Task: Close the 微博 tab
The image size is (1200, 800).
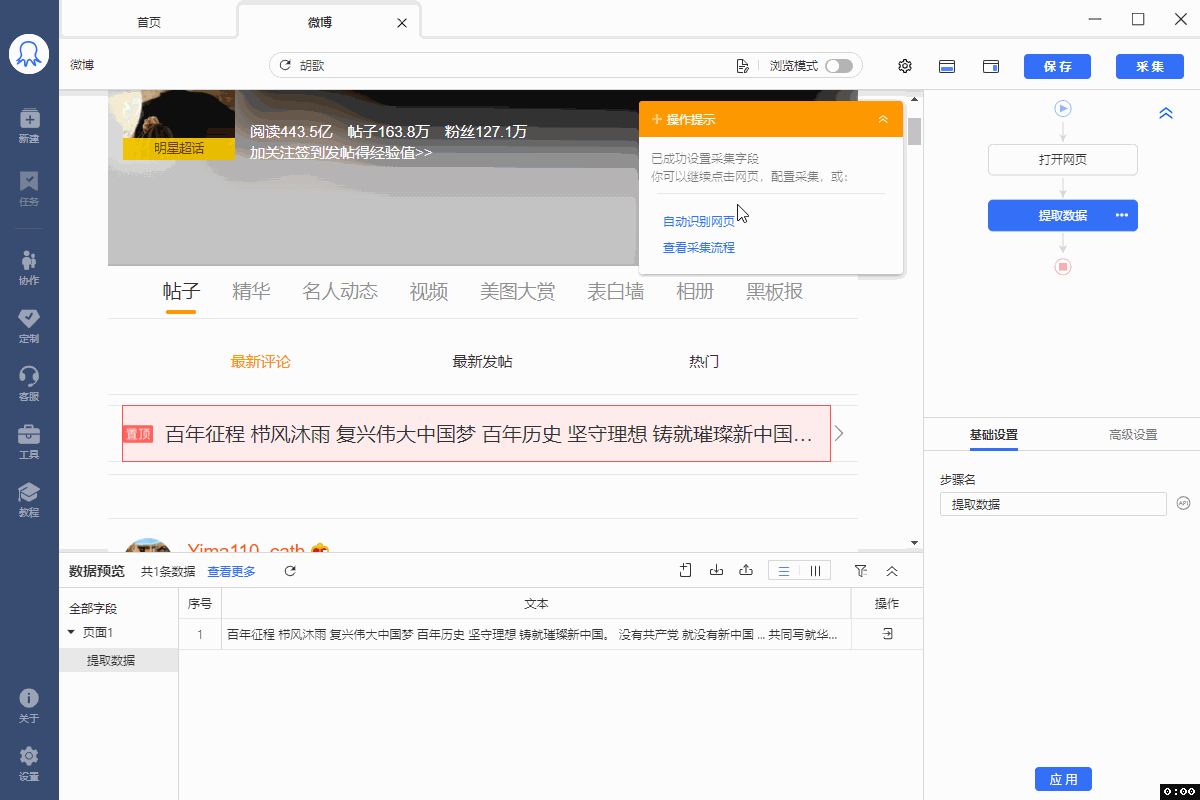Action: [402, 22]
